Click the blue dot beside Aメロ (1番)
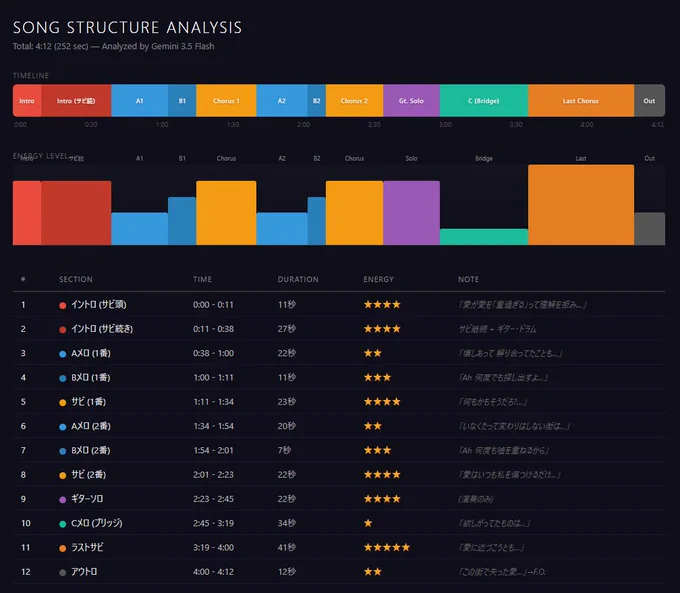This screenshot has width=680, height=593. click(62, 354)
